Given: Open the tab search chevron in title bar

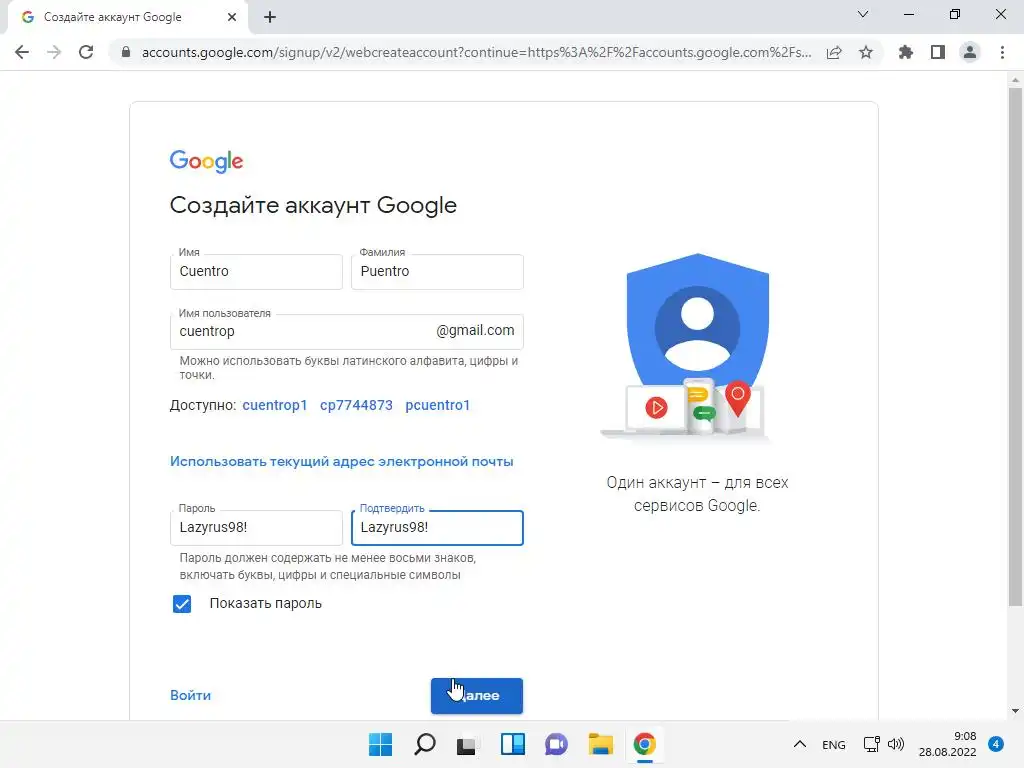Looking at the screenshot, I should [x=863, y=14].
